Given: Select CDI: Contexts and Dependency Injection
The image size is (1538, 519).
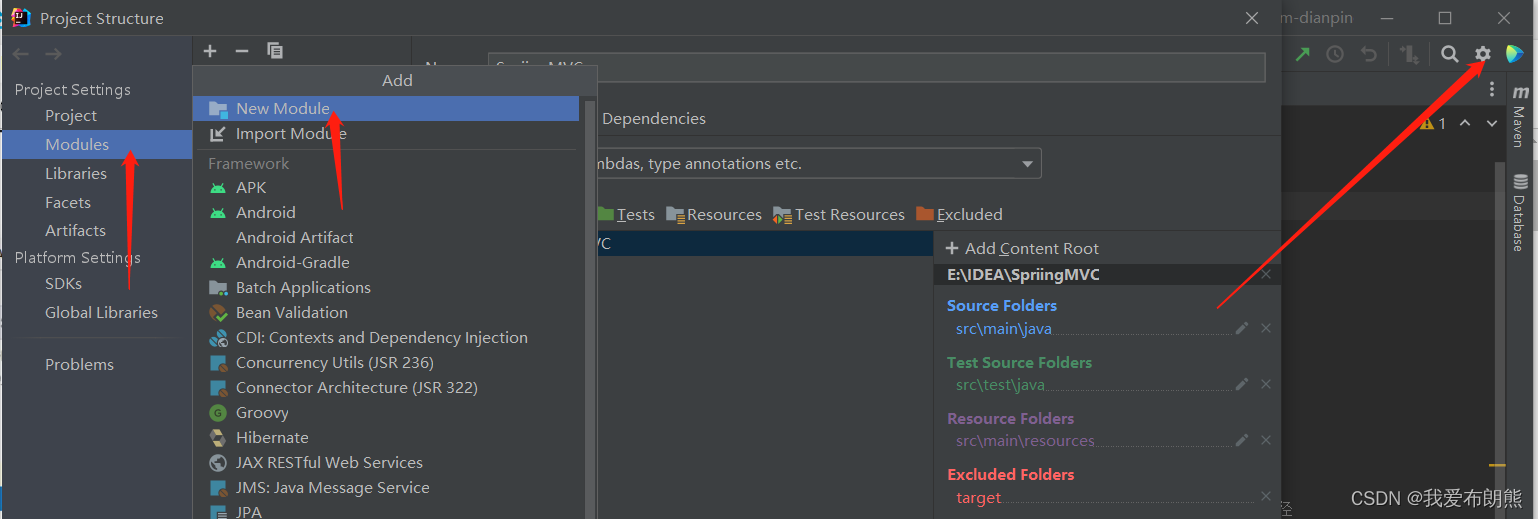Looking at the screenshot, I should [386, 337].
